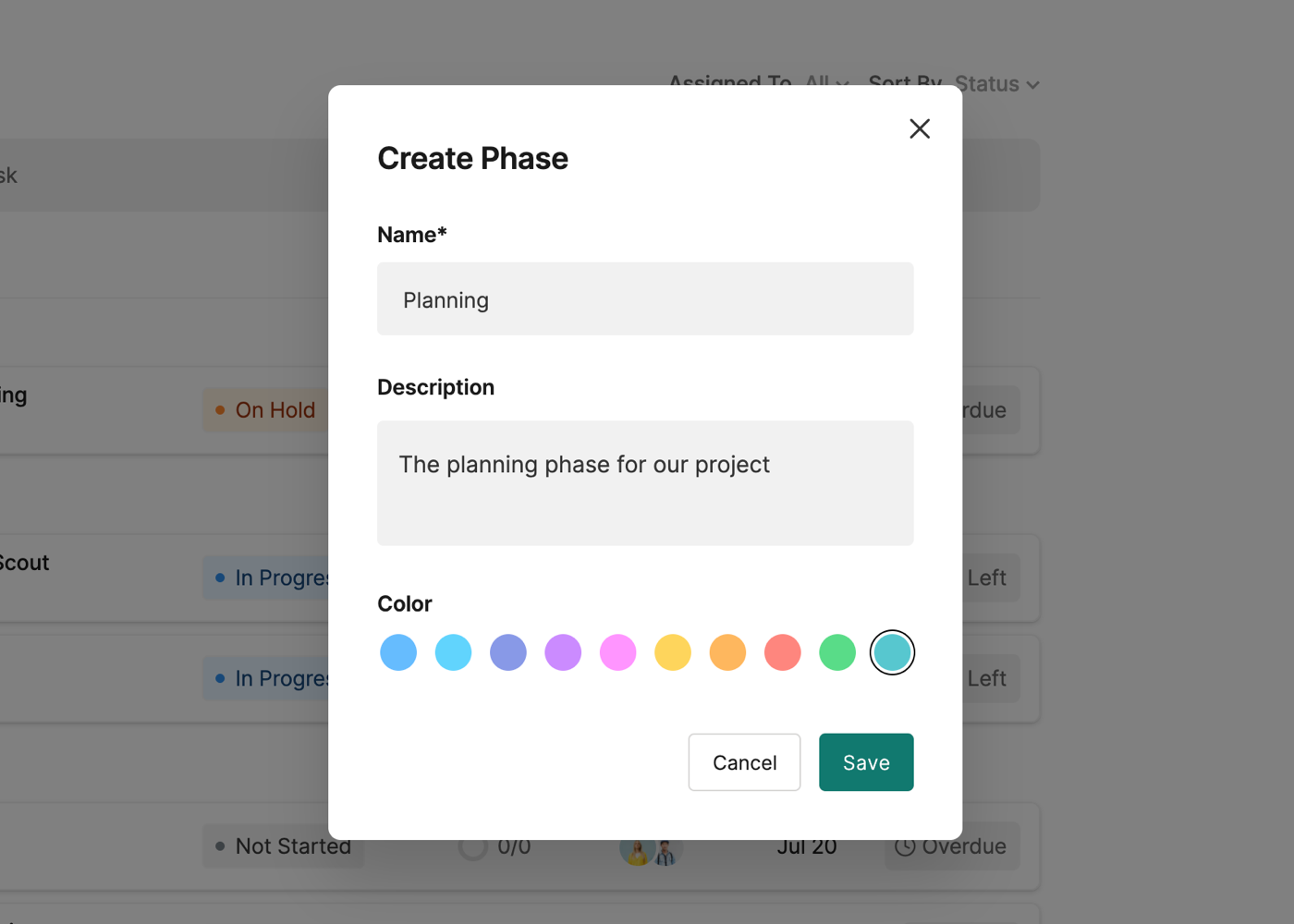This screenshot has width=1294, height=924.
Task: Click the Not Started status badge
Action: [x=283, y=846]
